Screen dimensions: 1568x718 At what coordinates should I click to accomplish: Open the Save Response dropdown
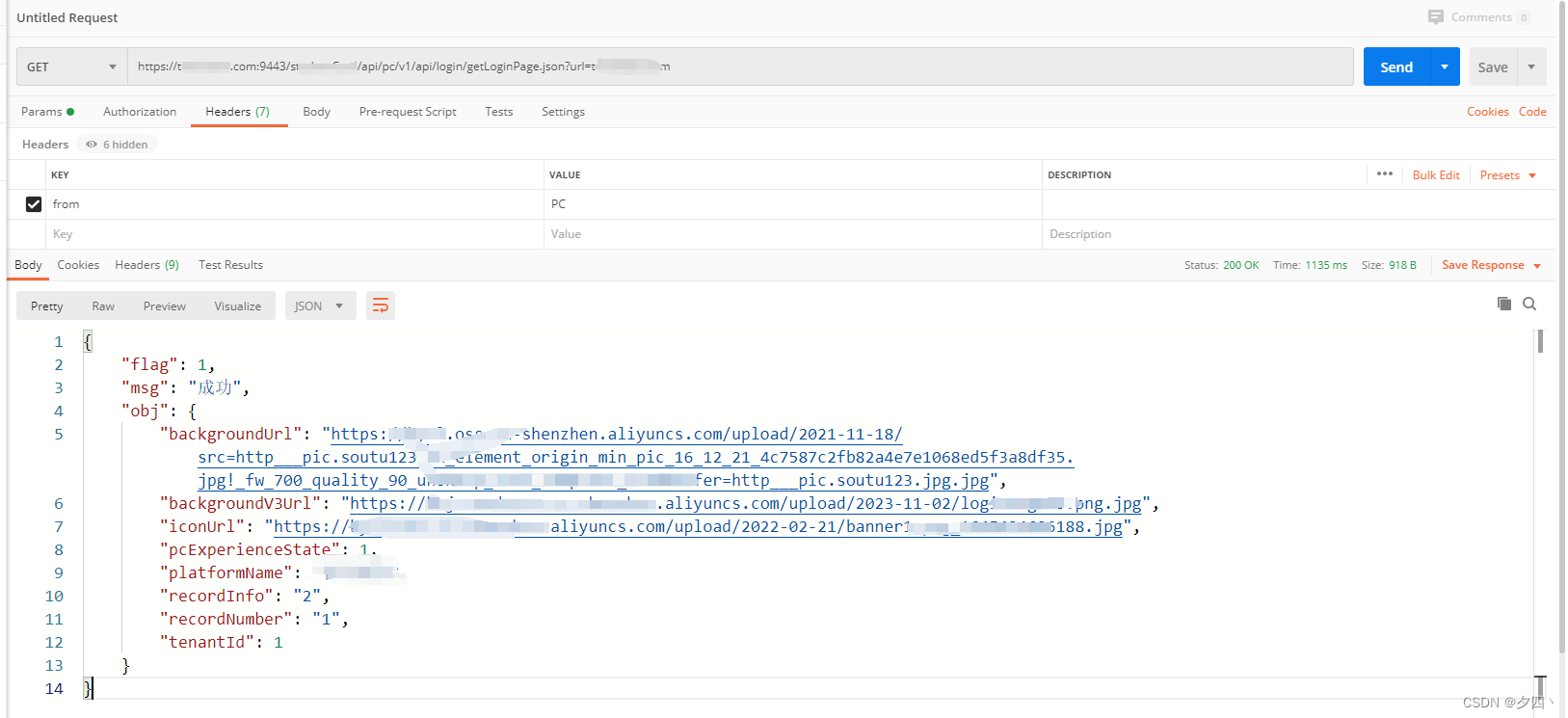click(x=1491, y=265)
